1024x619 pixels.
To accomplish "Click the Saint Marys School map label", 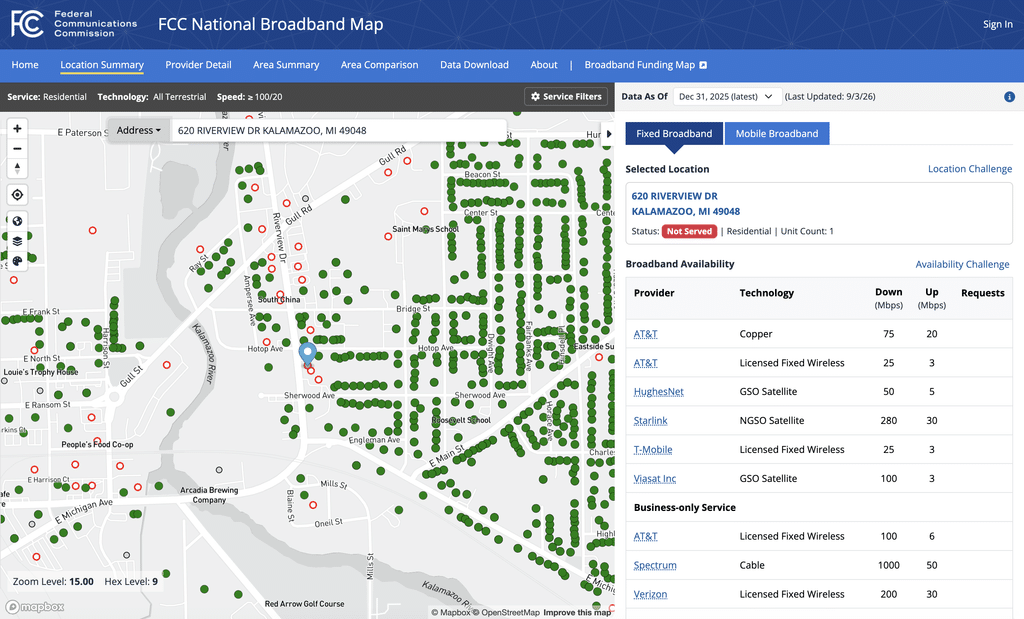I will pyautogui.click(x=425, y=229).
